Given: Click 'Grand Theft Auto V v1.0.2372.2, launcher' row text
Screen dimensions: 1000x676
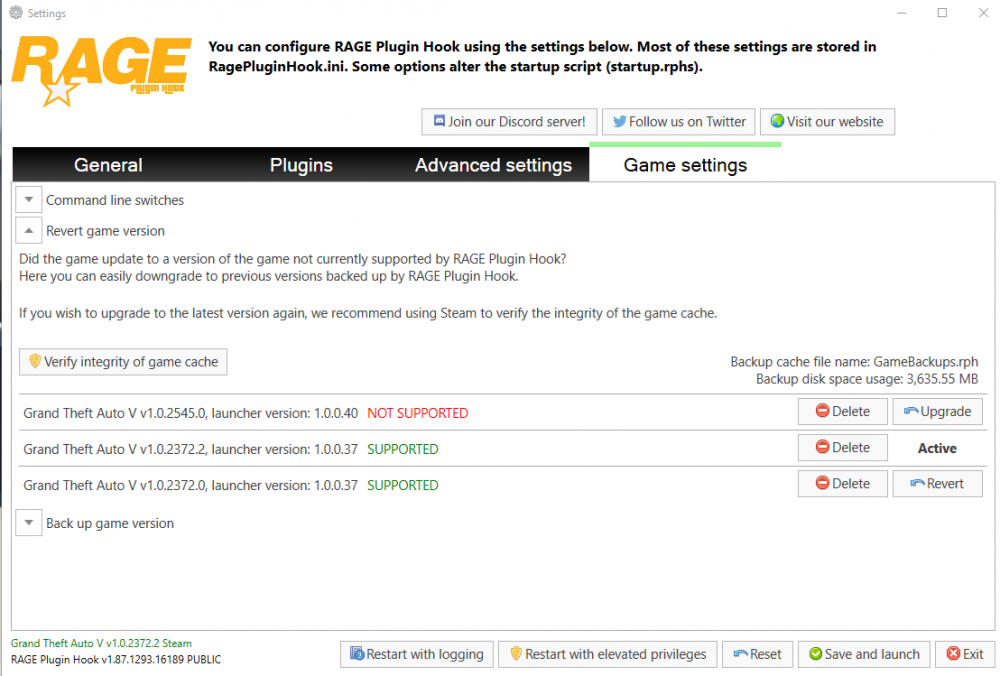Looking at the screenshot, I should click(191, 449).
